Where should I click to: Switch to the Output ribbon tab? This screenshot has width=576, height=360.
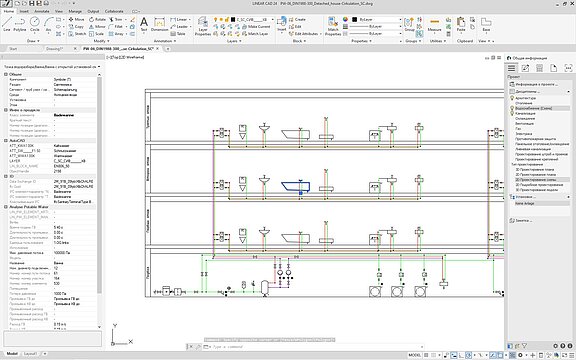93,11
